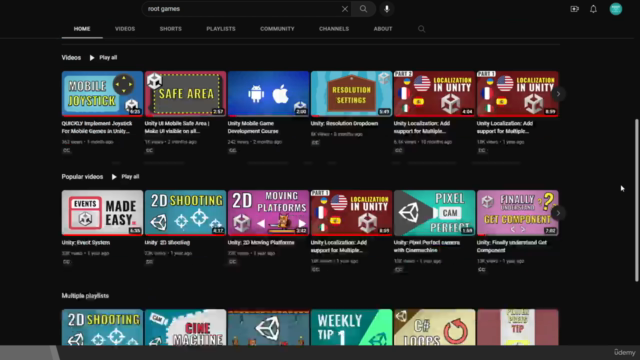Screen dimensions: 640x360
Task: Click play icon beside Popular videos Play all
Action: (114, 177)
